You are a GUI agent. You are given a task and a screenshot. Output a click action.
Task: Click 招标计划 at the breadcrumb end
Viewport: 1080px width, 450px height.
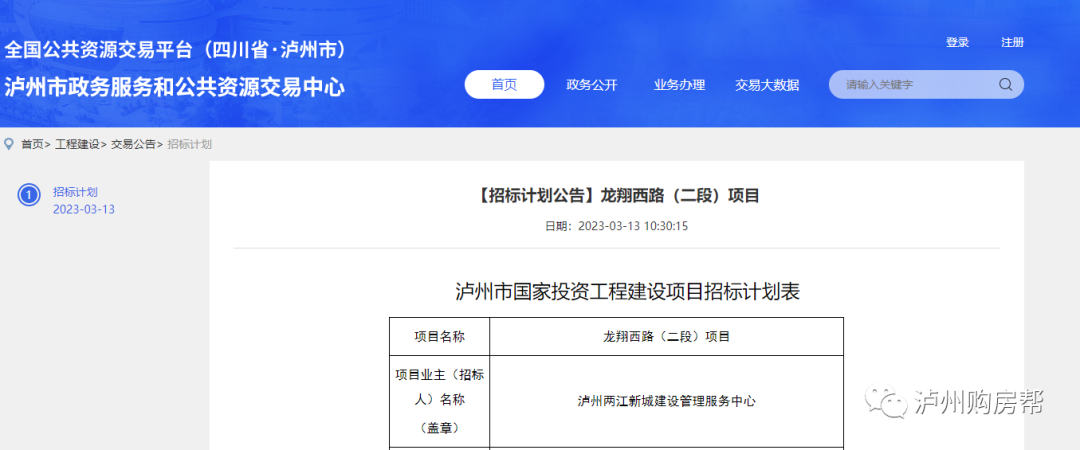click(x=189, y=144)
